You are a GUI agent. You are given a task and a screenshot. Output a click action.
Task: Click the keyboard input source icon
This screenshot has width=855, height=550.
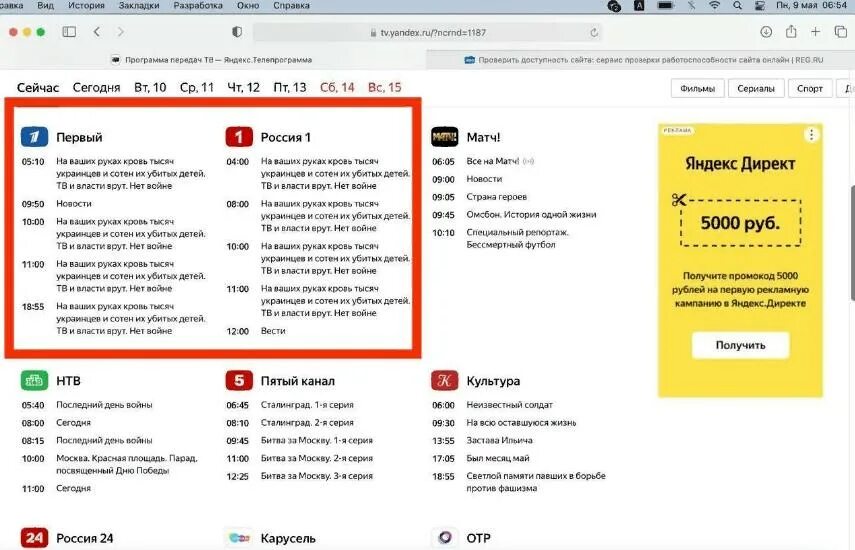pyautogui.click(x=639, y=5)
